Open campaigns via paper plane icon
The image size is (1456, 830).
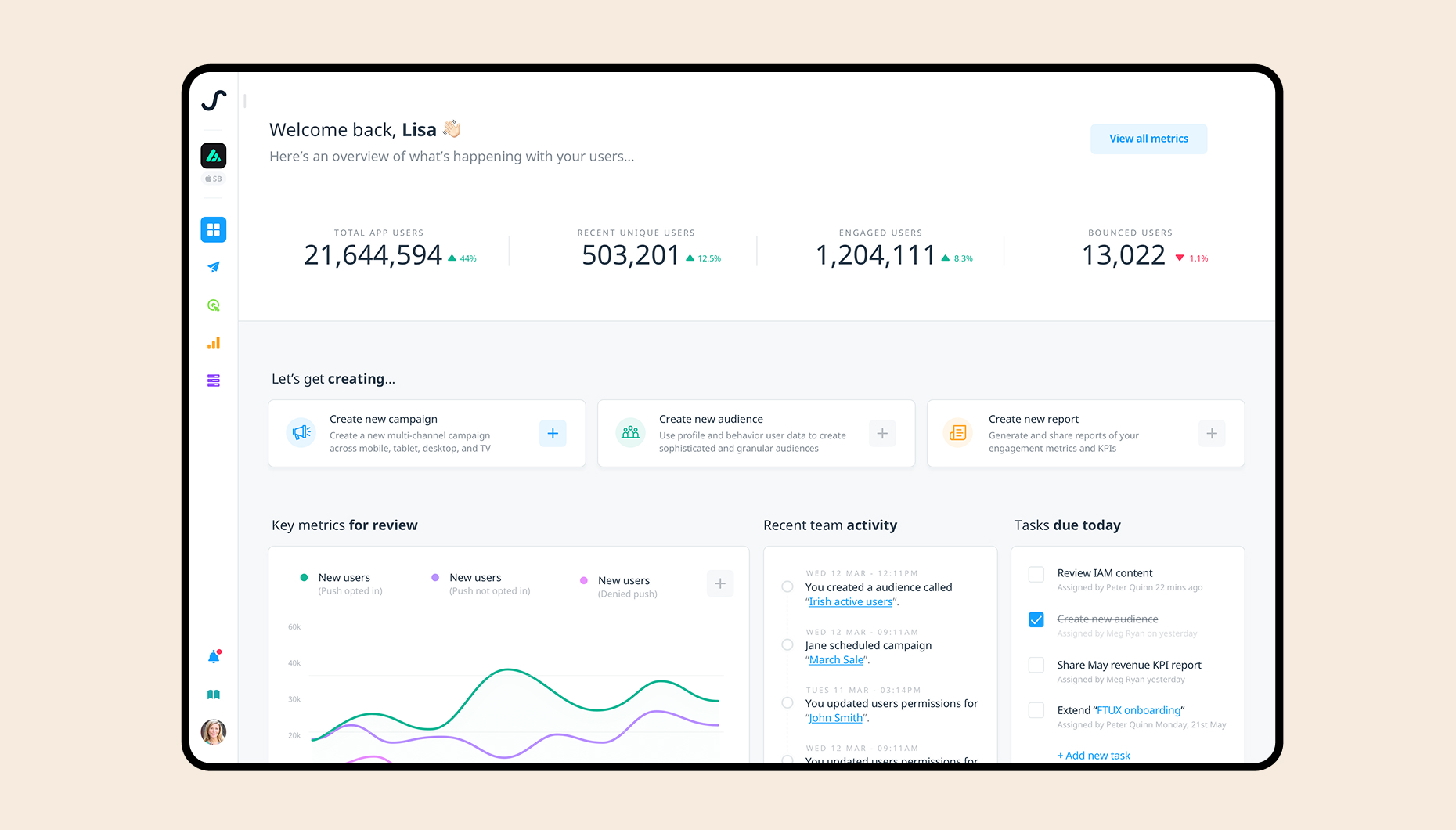pyautogui.click(x=214, y=267)
